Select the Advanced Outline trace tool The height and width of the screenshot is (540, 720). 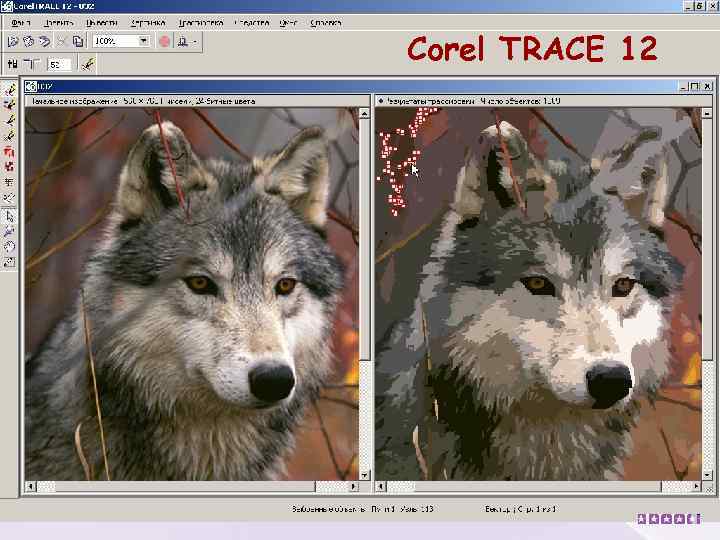click(9, 105)
